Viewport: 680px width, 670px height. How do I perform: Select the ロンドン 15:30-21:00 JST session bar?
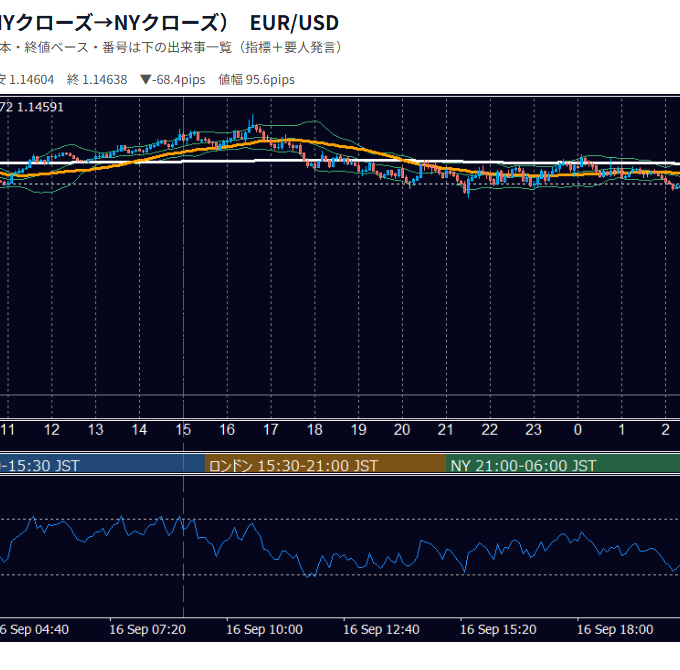click(x=325, y=463)
